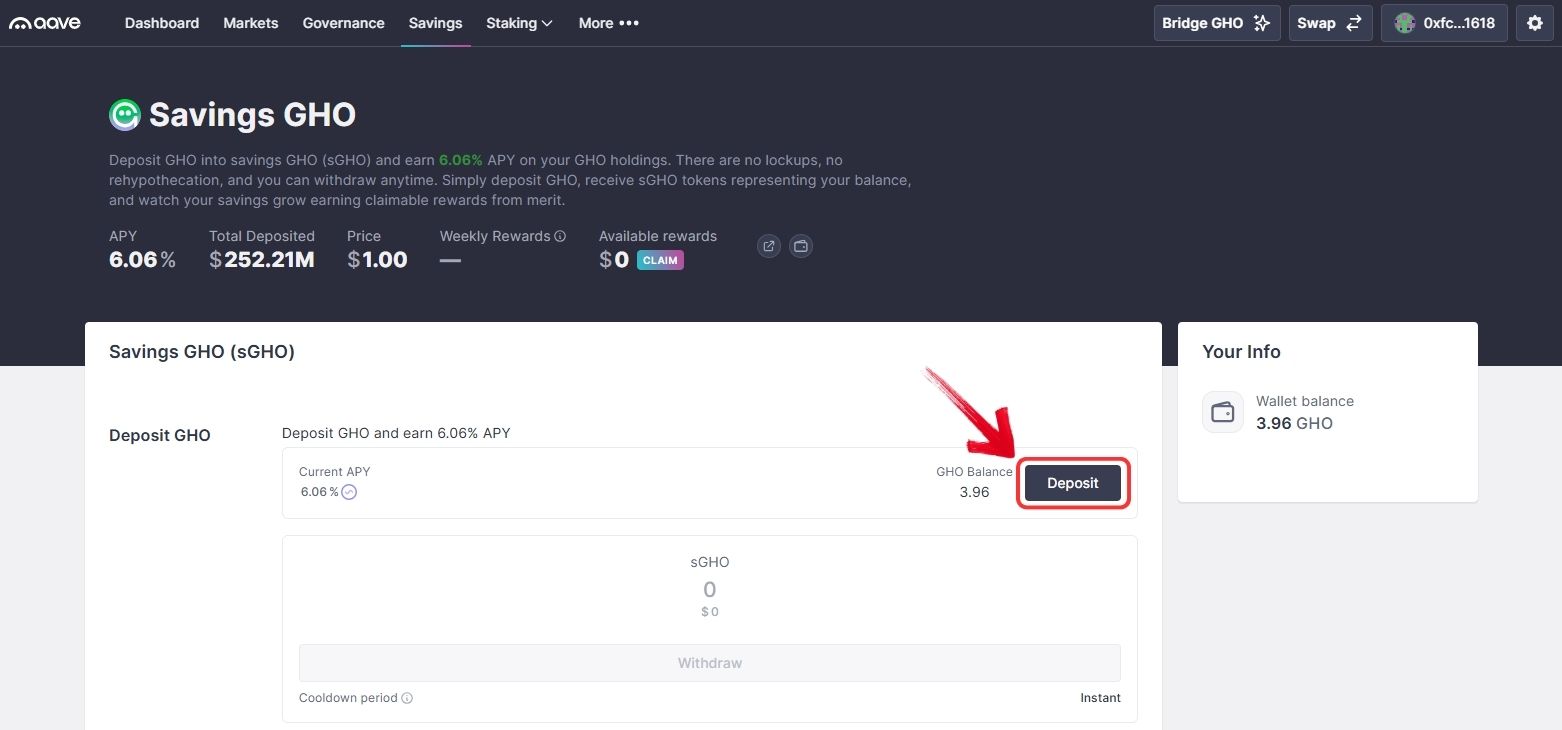Open the Markets tab
The height and width of the screenshot is (730, 1562).
[251, 23]
